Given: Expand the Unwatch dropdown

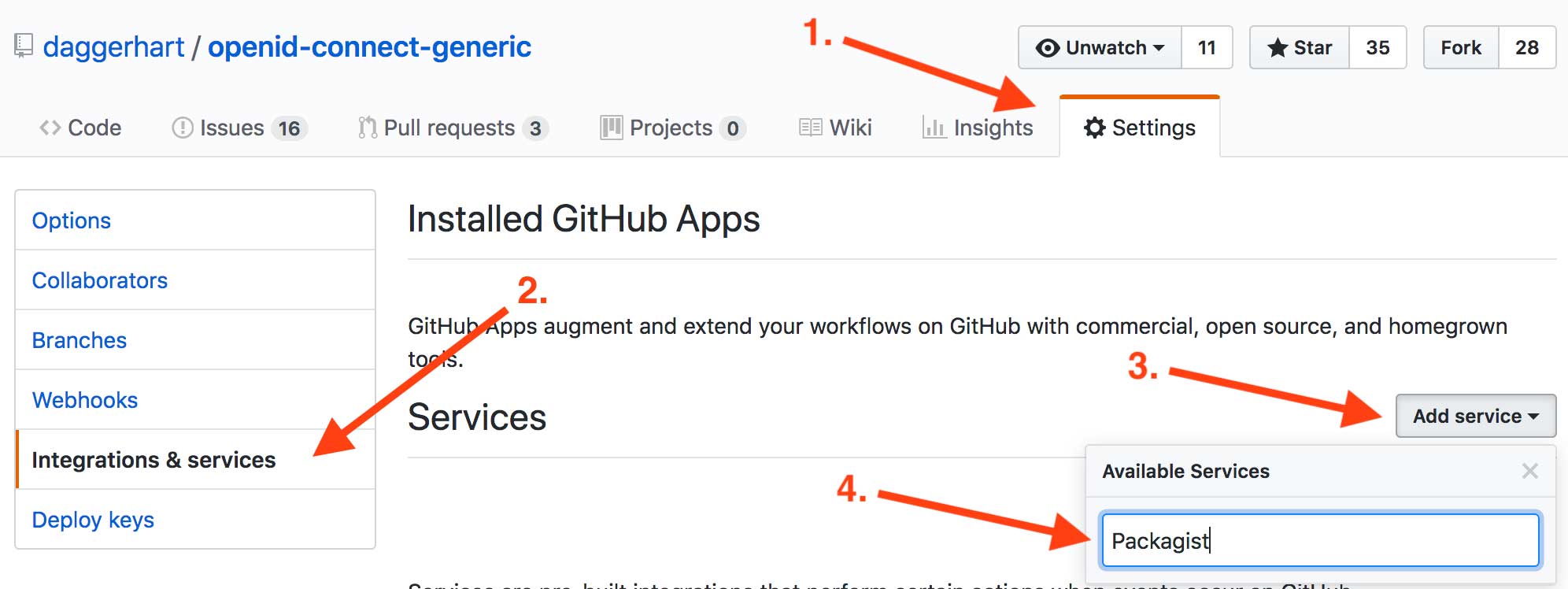Looking at the screenshot, I should point(1100,48).
